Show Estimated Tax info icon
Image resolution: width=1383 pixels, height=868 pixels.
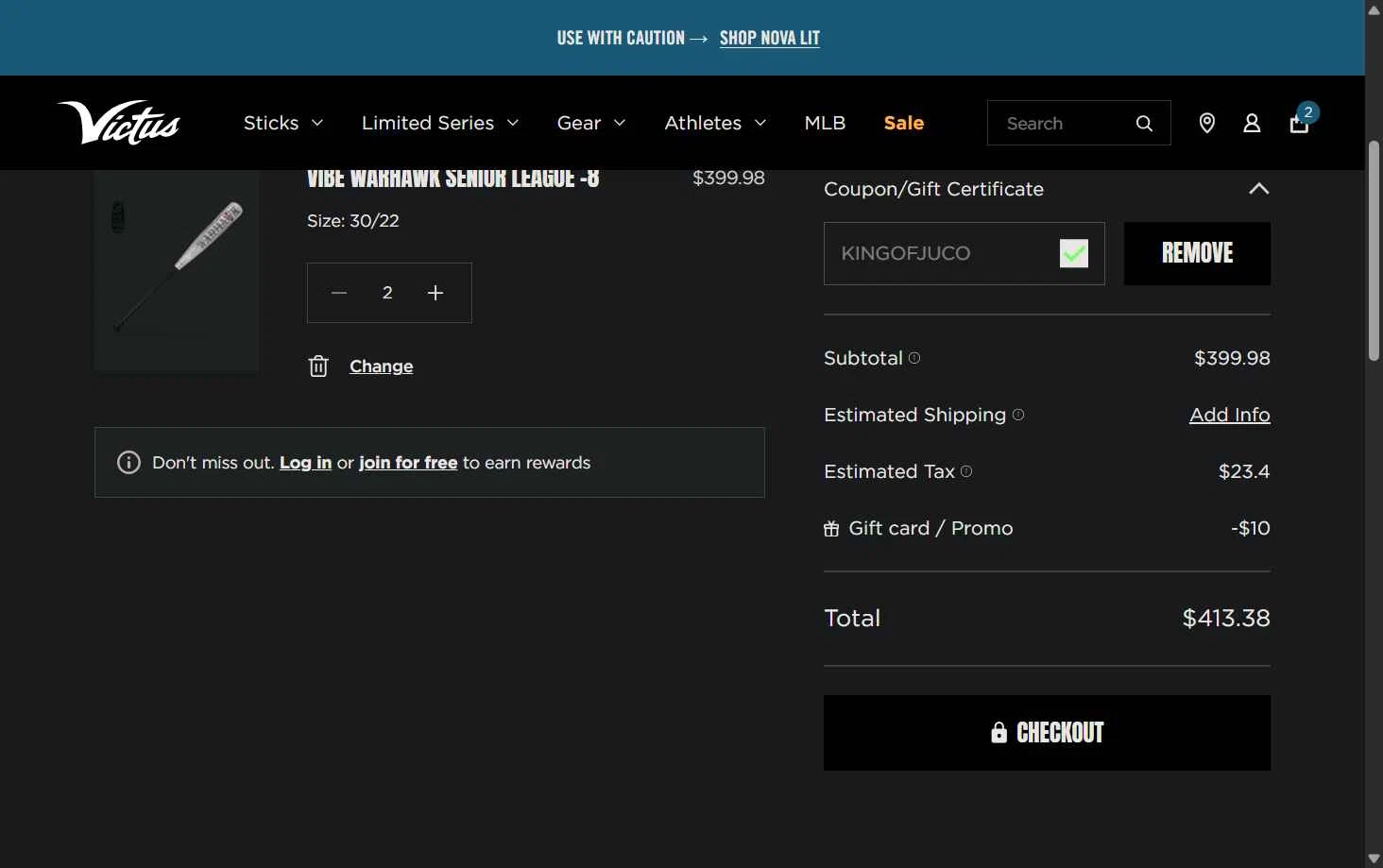pyautogui.click(x=966, y=470)
